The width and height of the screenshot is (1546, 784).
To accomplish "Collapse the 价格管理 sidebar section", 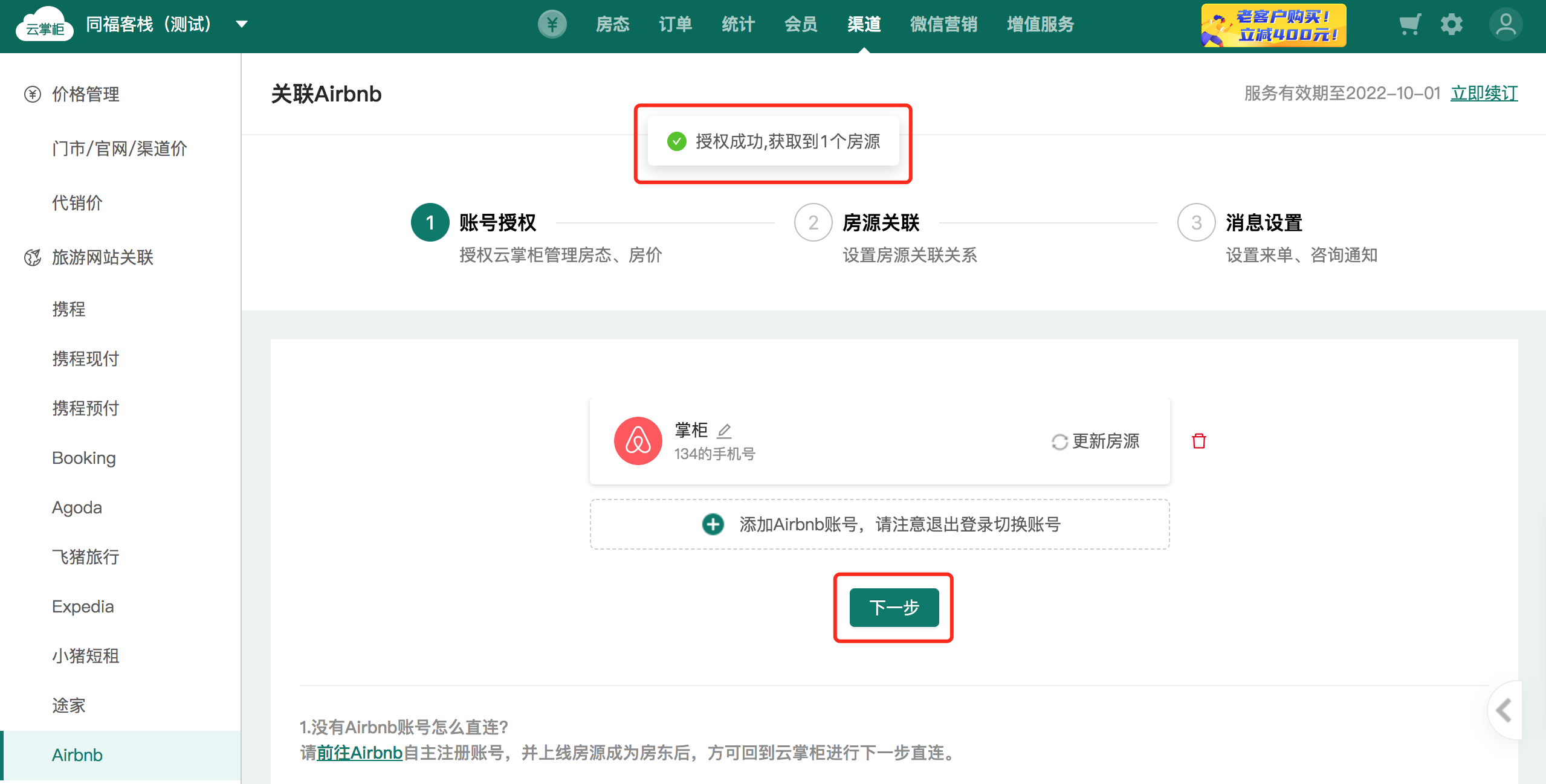I will coord(85,94).
